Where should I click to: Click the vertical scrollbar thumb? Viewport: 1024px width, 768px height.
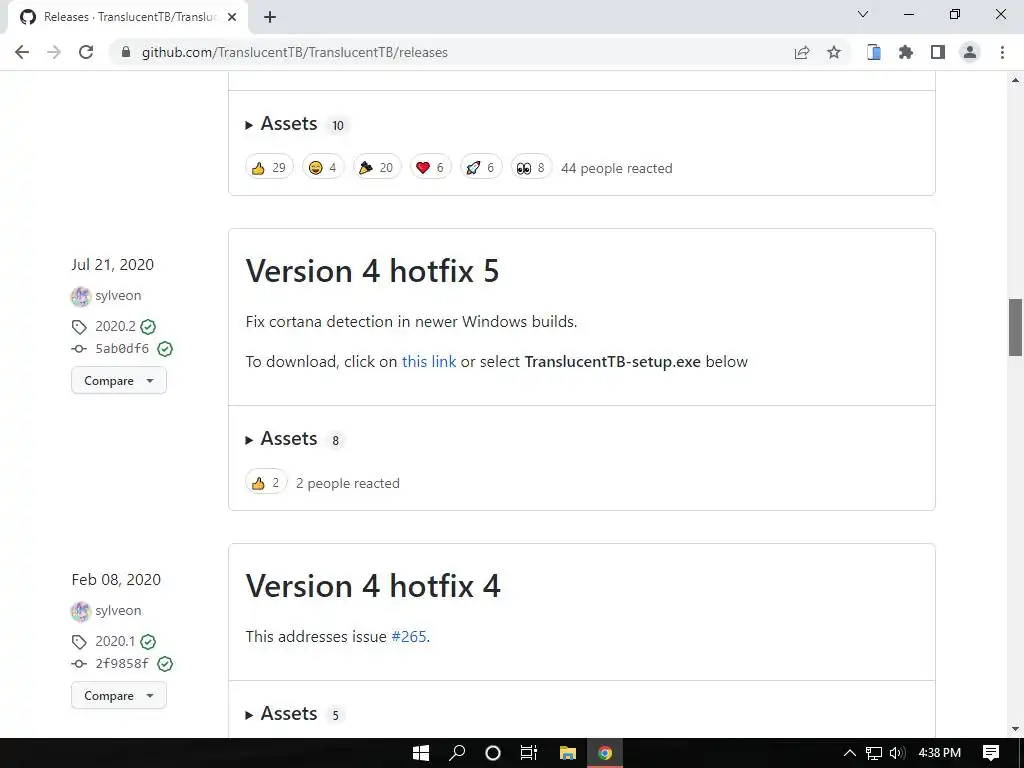click(1015, 327)
